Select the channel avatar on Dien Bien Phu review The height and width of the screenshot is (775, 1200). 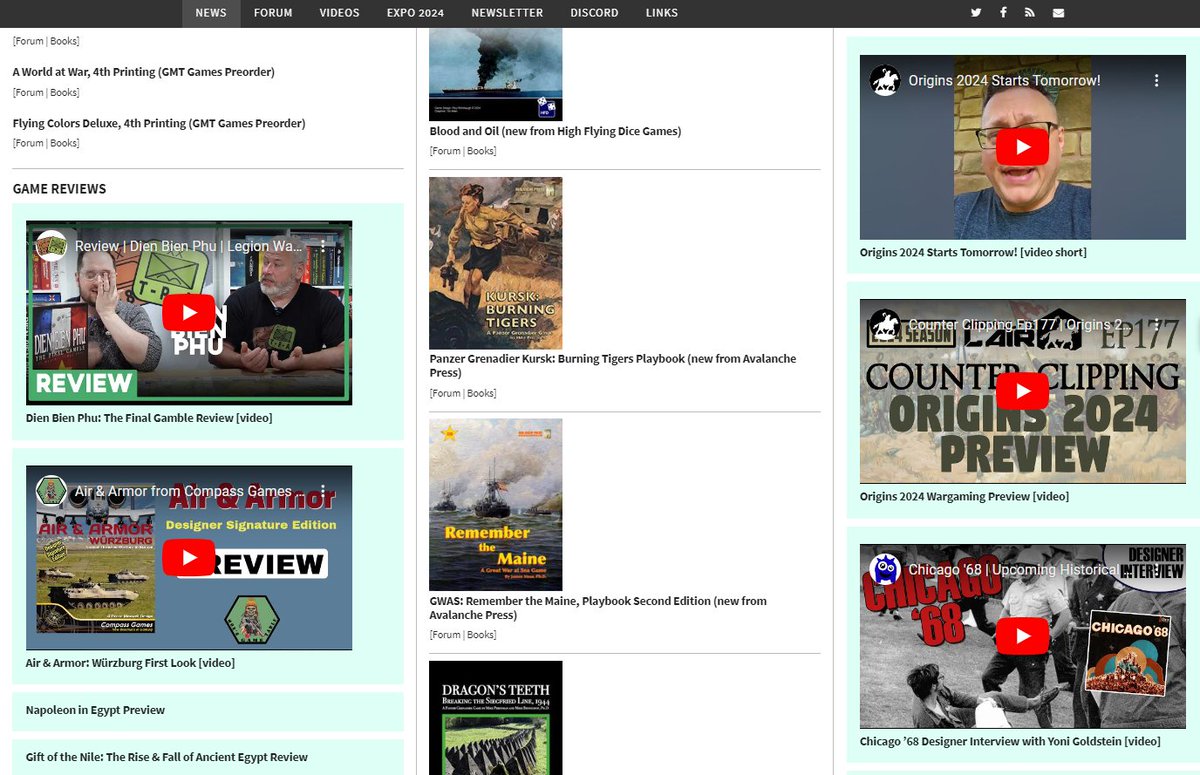(x=51, y=246)
